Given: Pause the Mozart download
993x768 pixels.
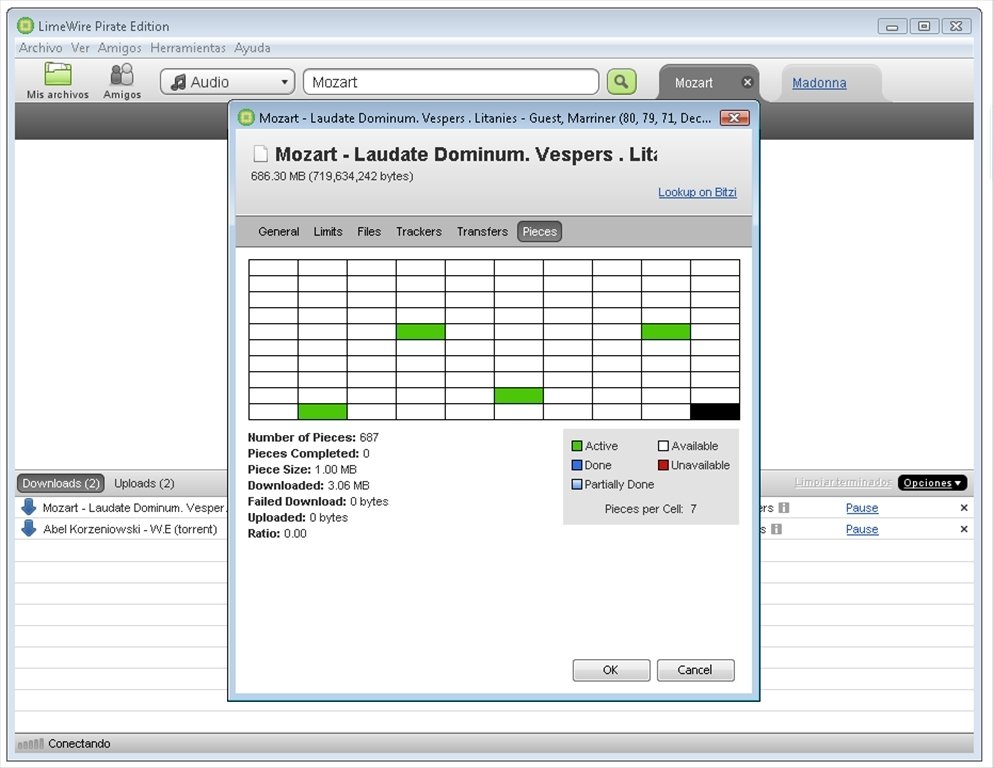Looking at the screenshot, I should coord(862,508).
